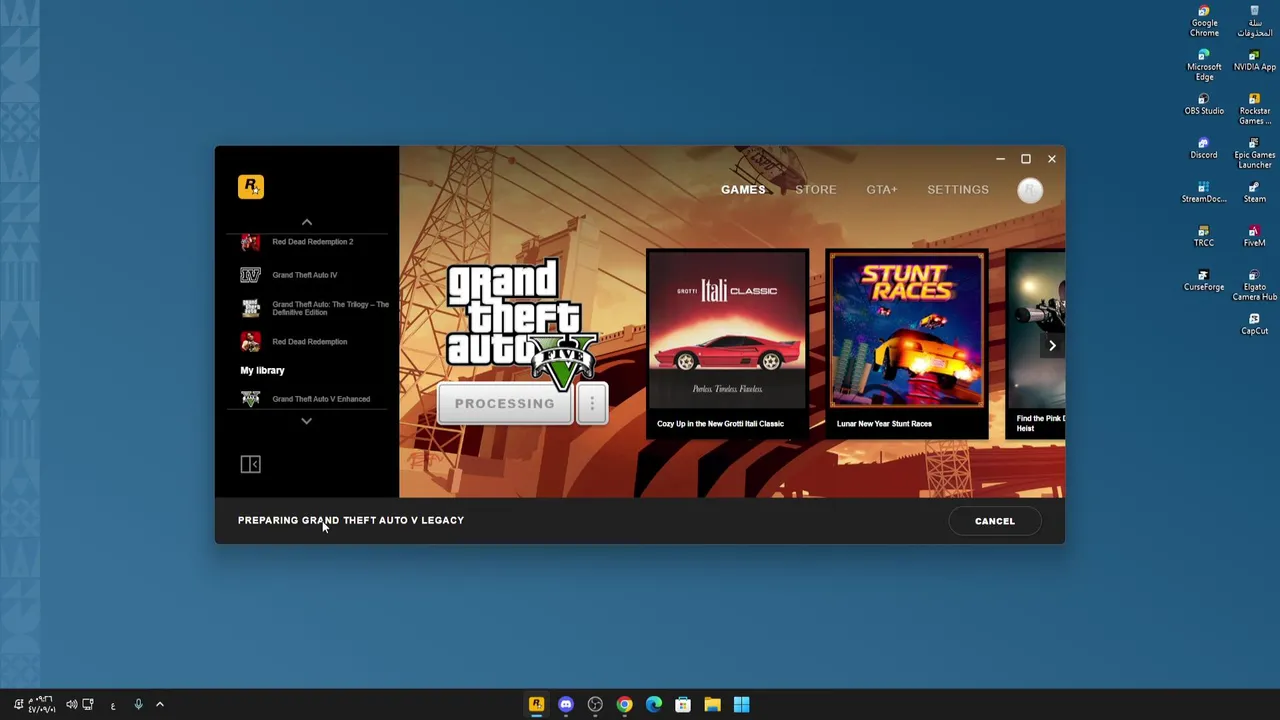Open Discord desktop shortcut
This screenshot has height=720, width=1280.
1204,148
